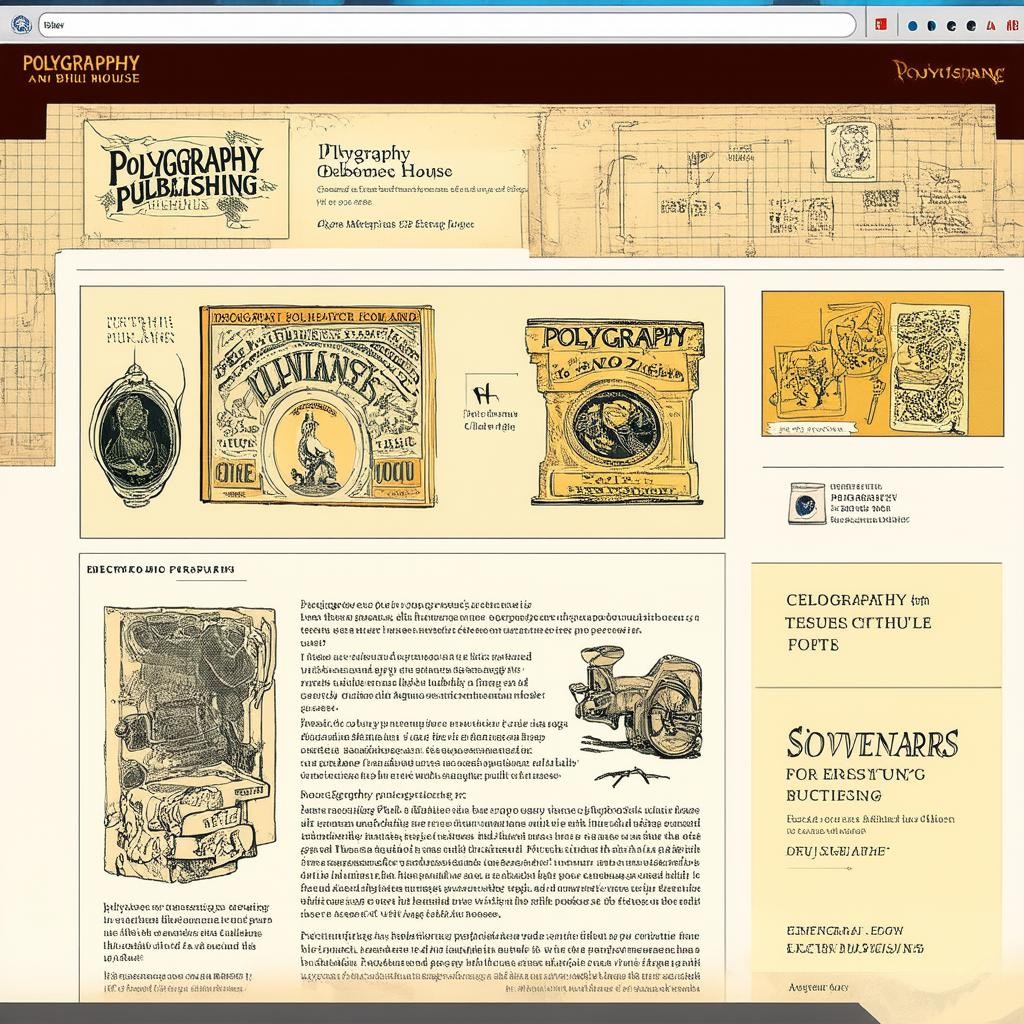Click the red extension icon after the address bar
1024x1024 pixels.
coord(881,25)
